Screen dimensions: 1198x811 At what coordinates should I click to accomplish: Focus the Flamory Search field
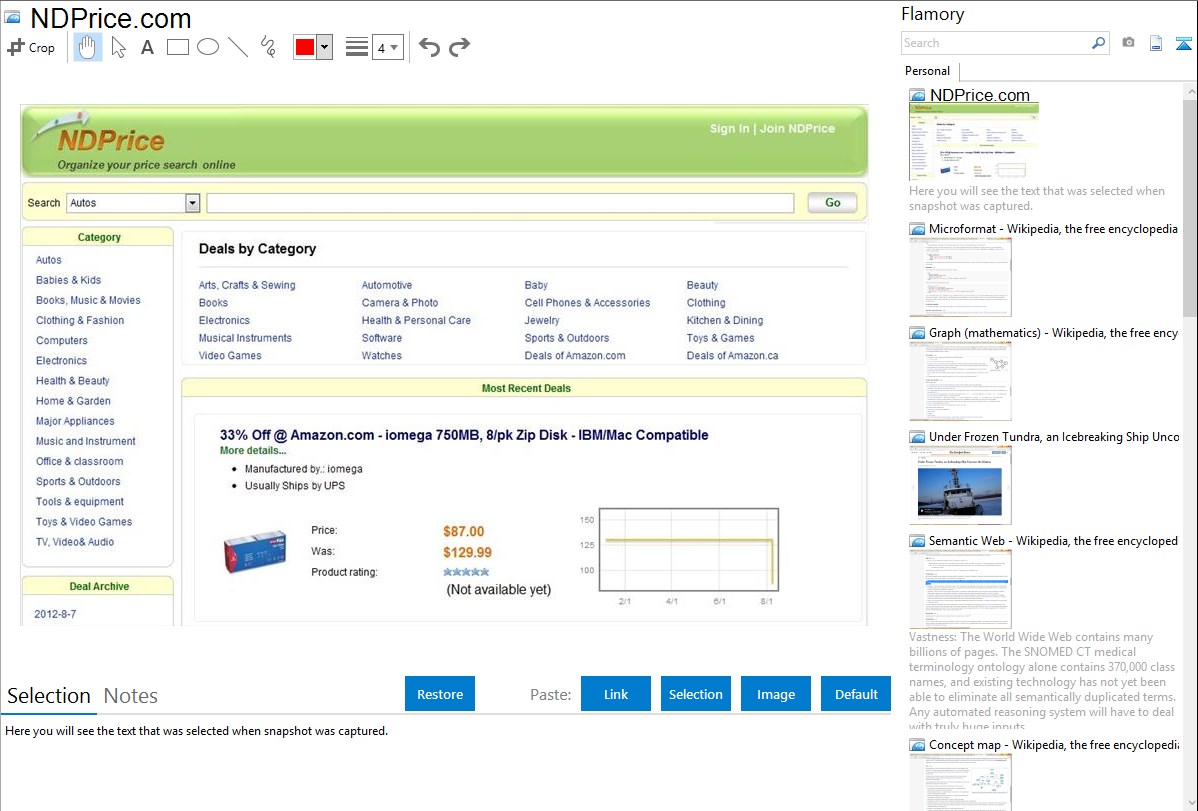coord(996,43)
